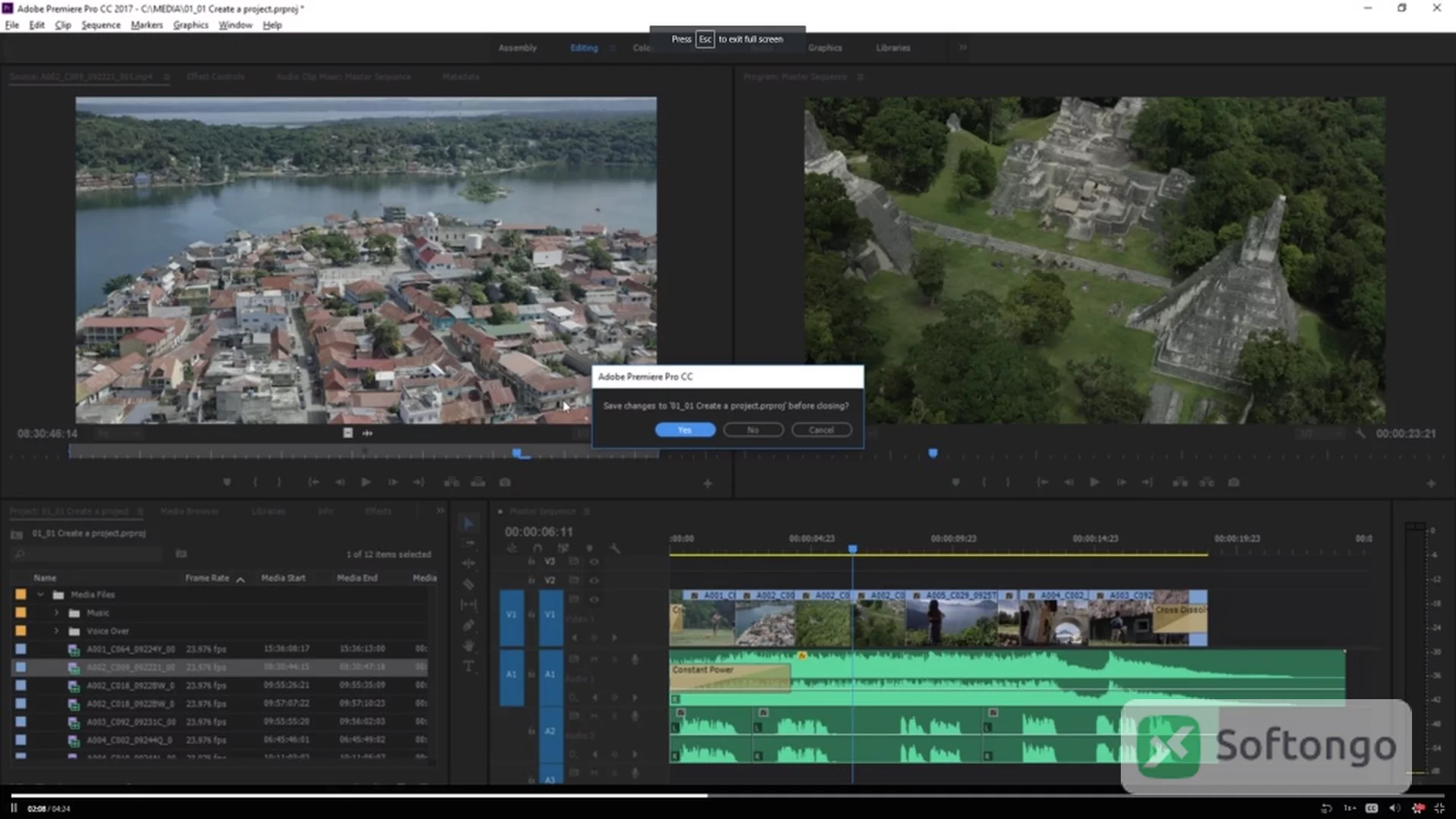Click the Linked Selection timeline icon
The image size is (1456, 819).
coord(563,548)
